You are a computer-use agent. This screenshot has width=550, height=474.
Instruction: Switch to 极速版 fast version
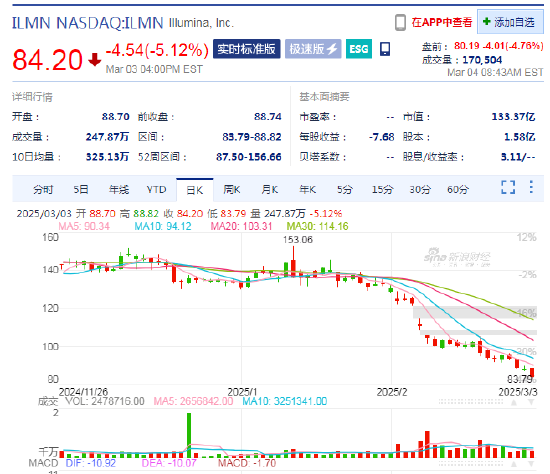[x=313, y=49]
